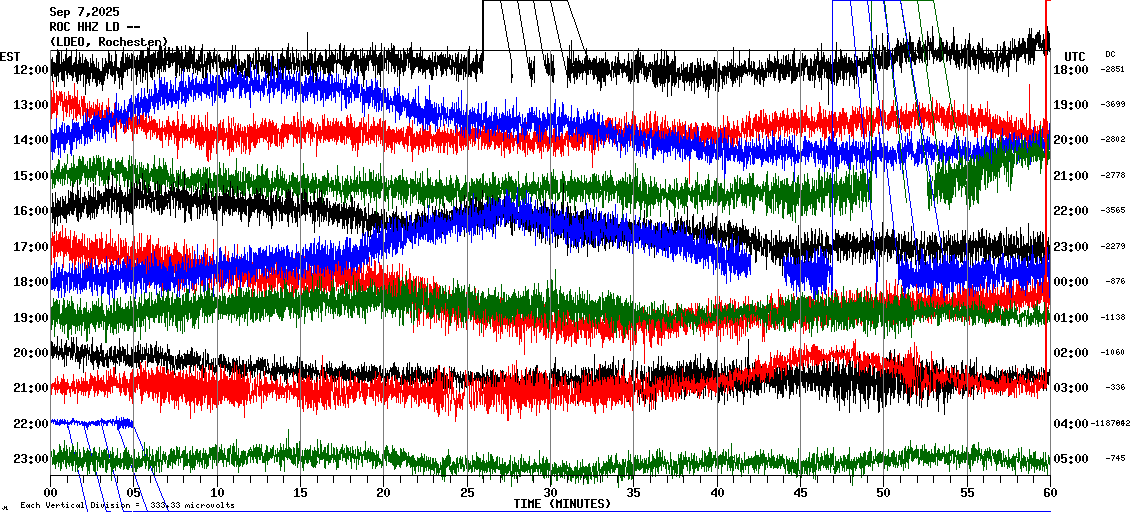Click the DC offset value -2802
This screenshot has width=1130, height=519.
1113,140
